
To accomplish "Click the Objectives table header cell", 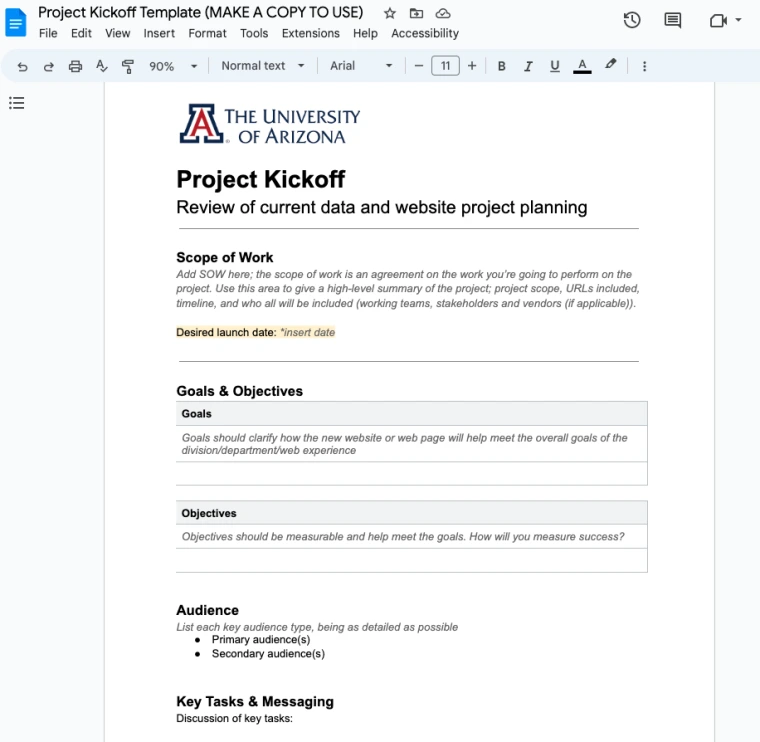I will [412, 513].
